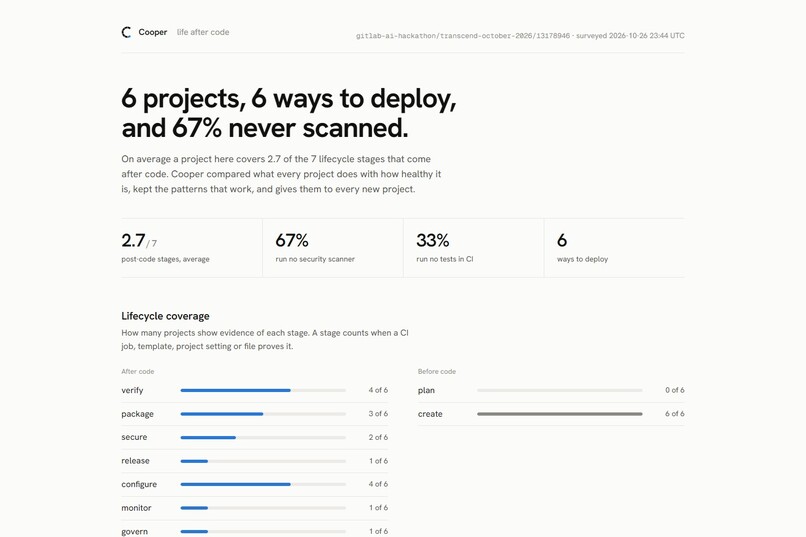806x537 pixels.
Task: Click the monitor progress bar
Action: [263, 508]
